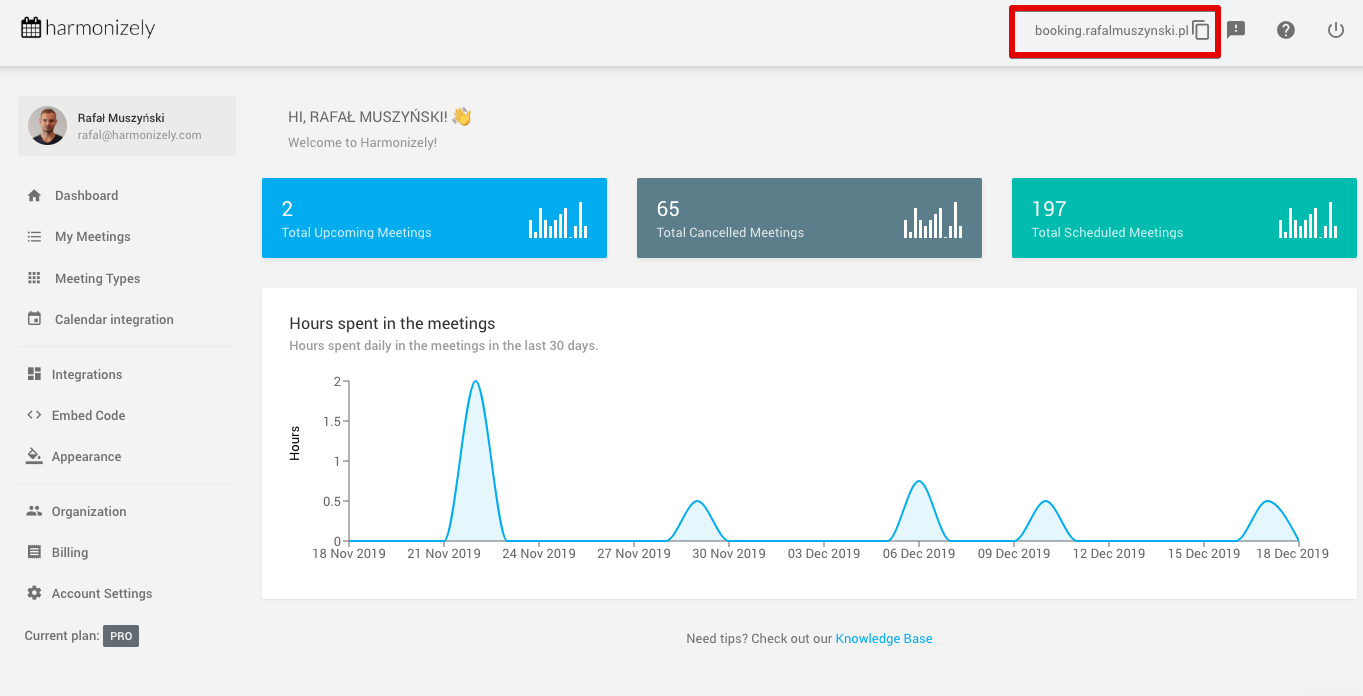Click the chart peak near 18 Dec 2019
1363x696 pixels.
point(1267,502)
